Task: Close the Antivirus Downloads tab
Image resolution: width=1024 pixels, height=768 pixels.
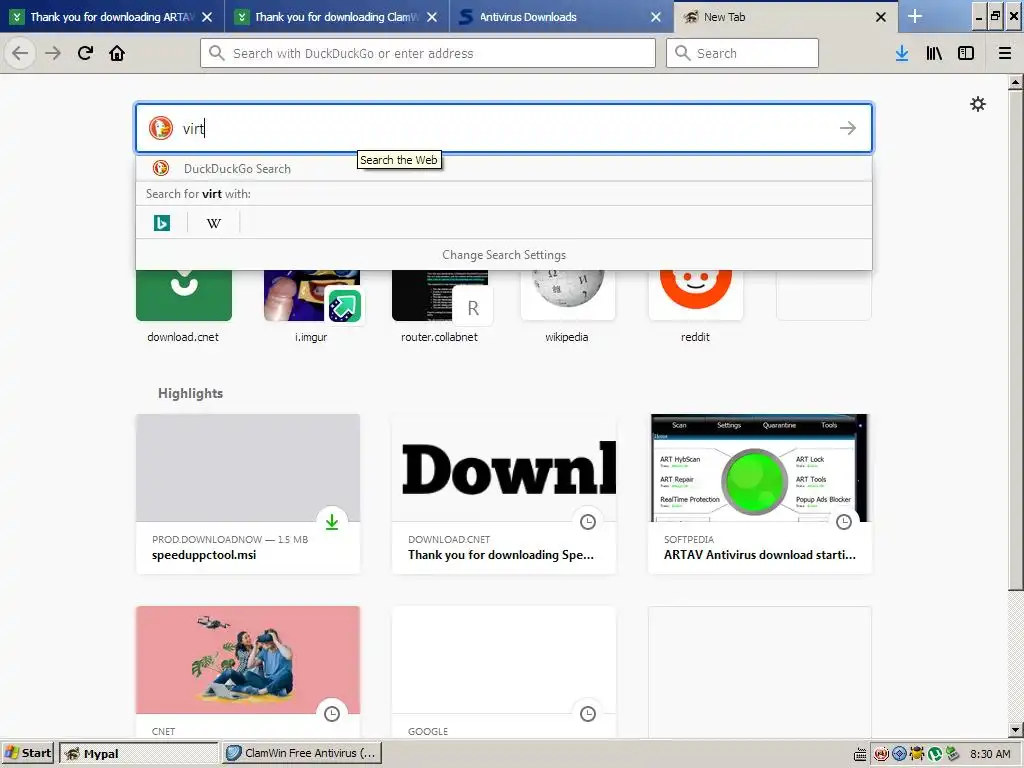Action: pyautogui.click(x=656, y=17)
